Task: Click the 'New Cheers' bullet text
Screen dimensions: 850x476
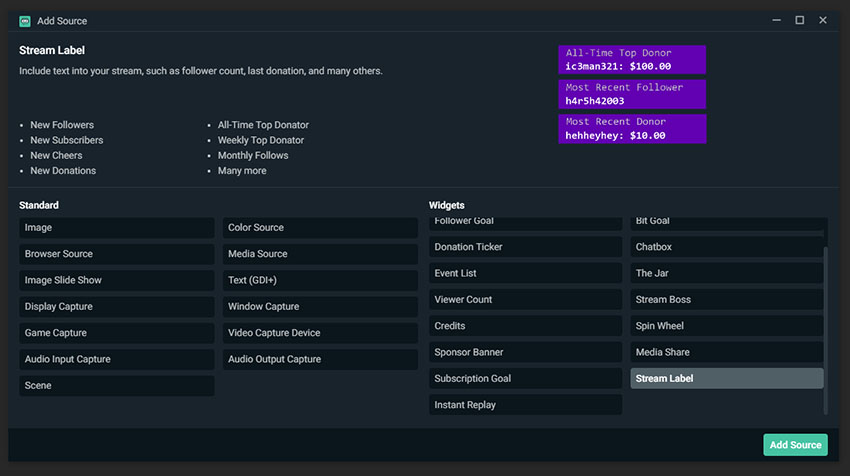Action: 56,155
